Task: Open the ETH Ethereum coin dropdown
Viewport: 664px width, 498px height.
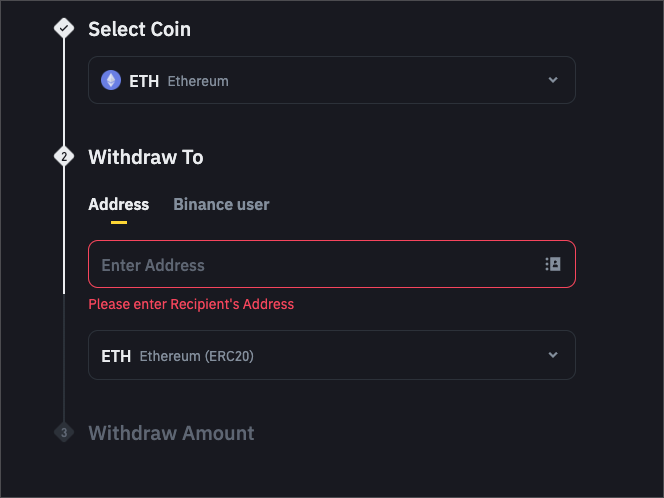Action: tap(331, 80)
